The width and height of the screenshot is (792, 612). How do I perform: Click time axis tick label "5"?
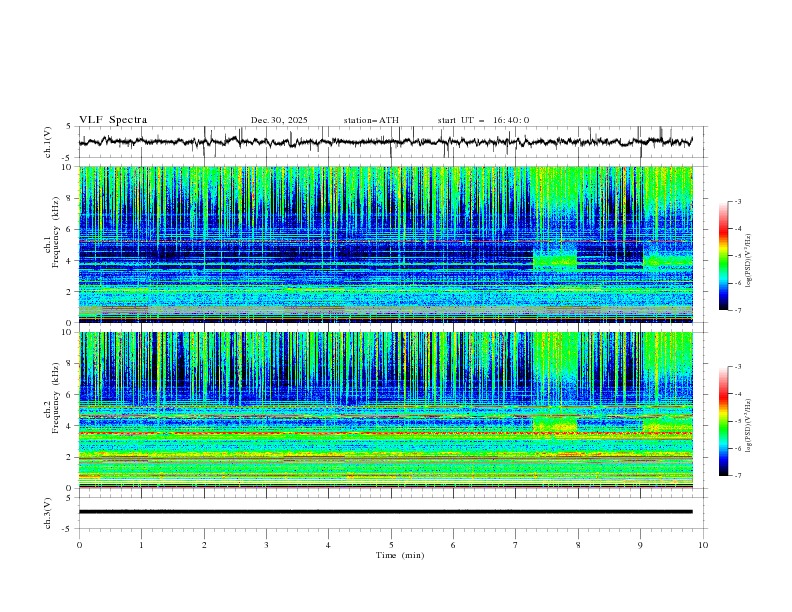pyautogui.click(x=391, y=545)
